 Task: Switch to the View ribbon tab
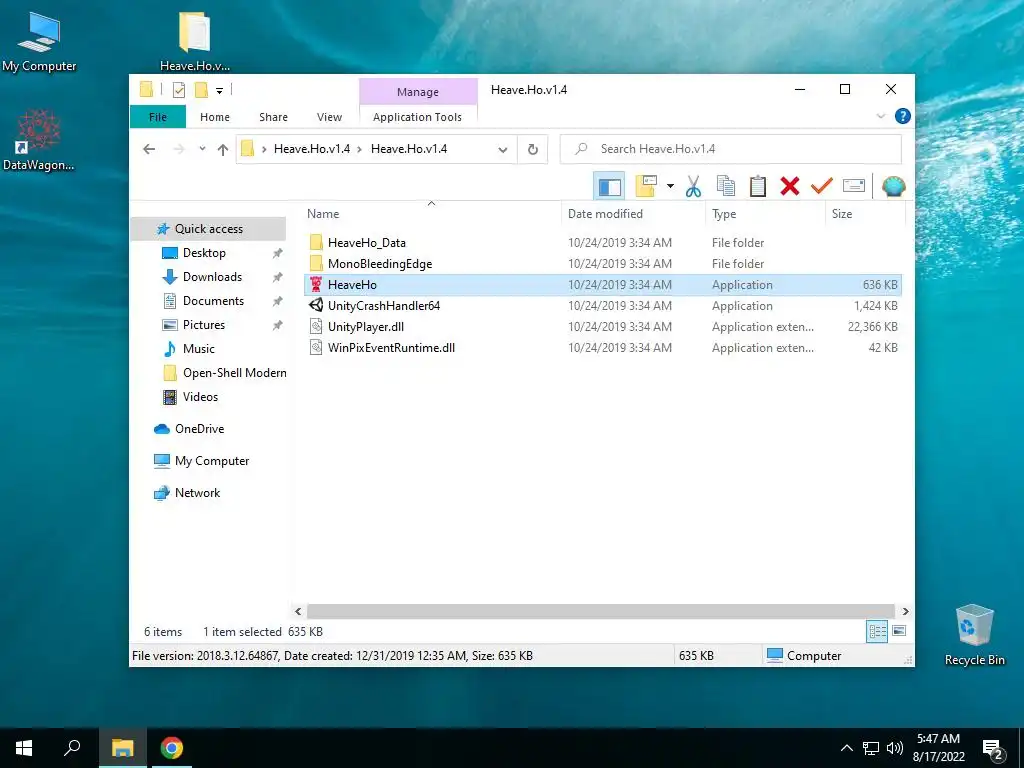click(x=329, y=117)
